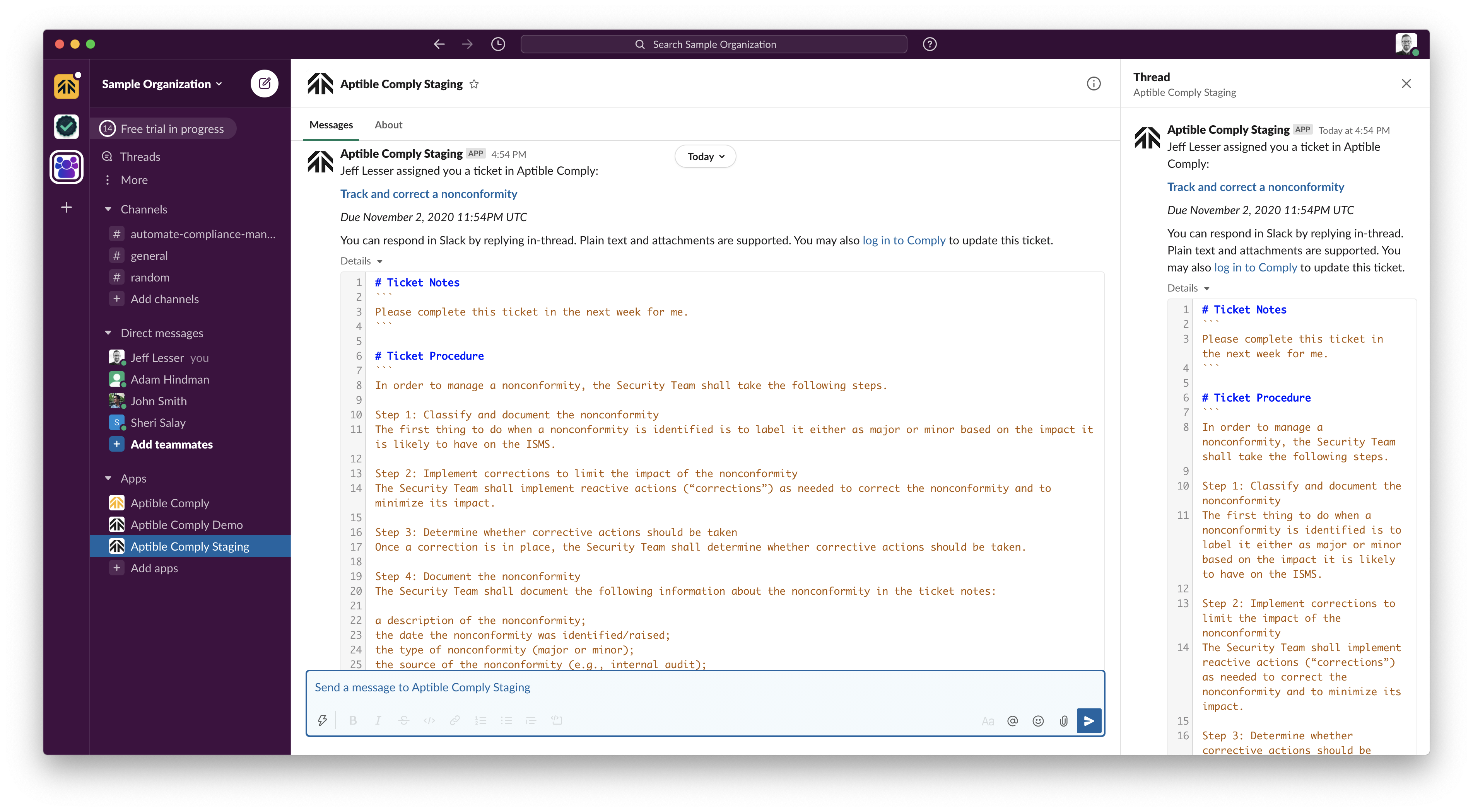1473x812 pixels.
Task: Switch to the About tab
Action: 388,125
